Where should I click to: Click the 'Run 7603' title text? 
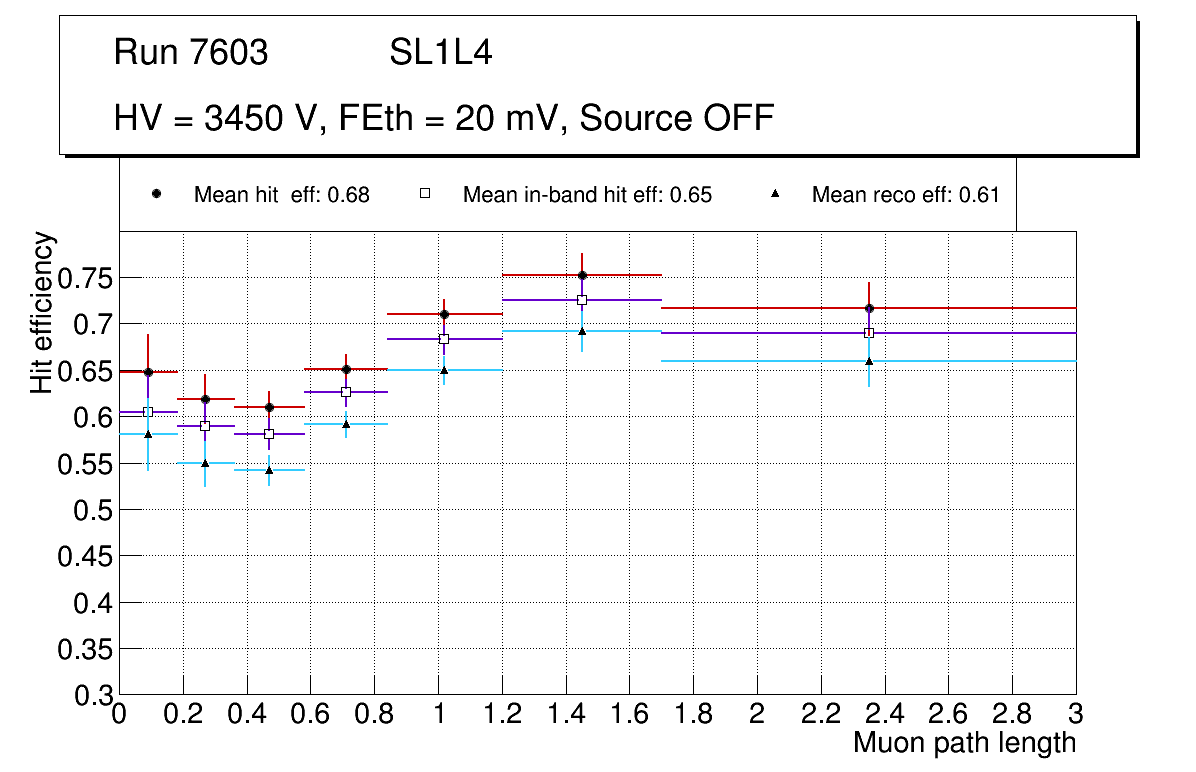[x=191, y=52]
